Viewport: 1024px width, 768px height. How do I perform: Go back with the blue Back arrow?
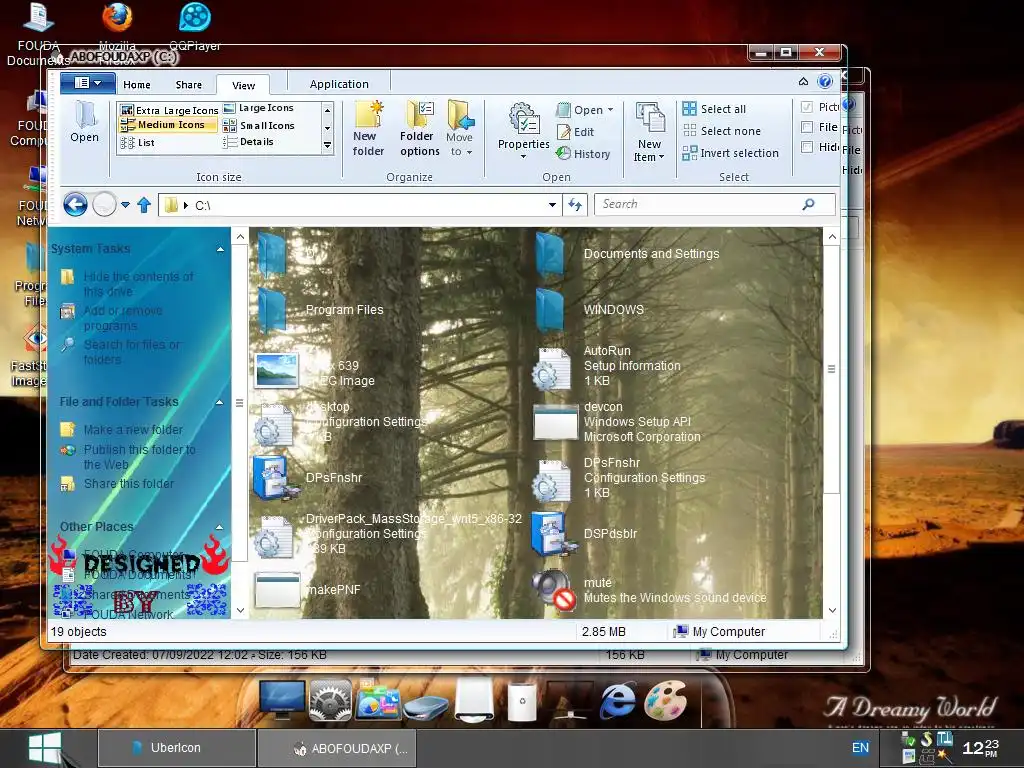coord(75,205)
